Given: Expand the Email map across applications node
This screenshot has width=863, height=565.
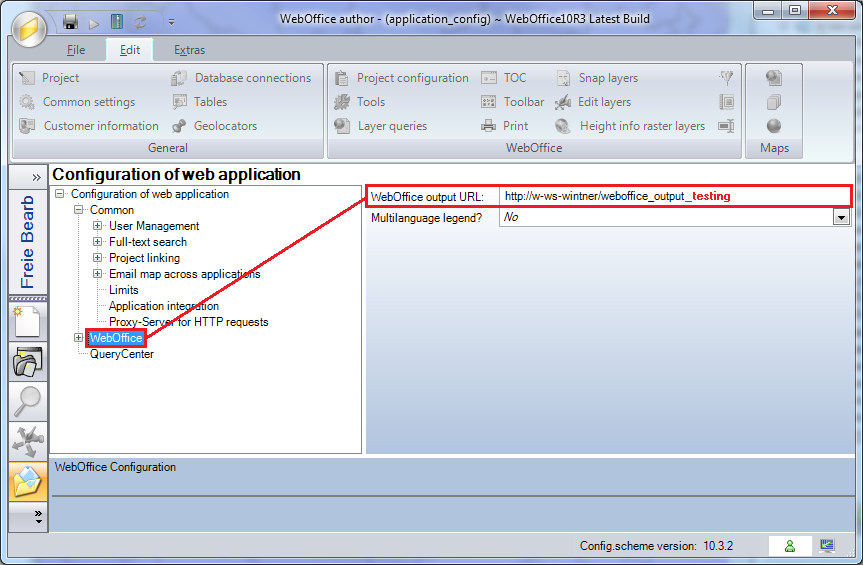Looking at the screenshot, I should [97, 273].
